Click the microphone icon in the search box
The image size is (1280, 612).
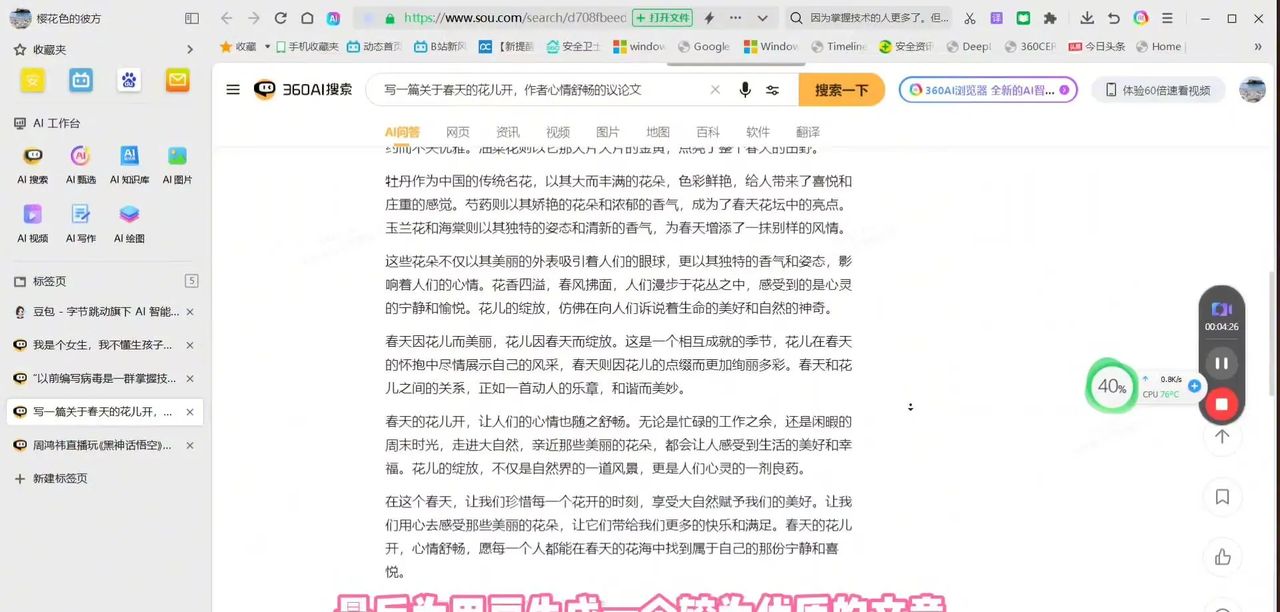pyautogui.click(x=745, y=90)
